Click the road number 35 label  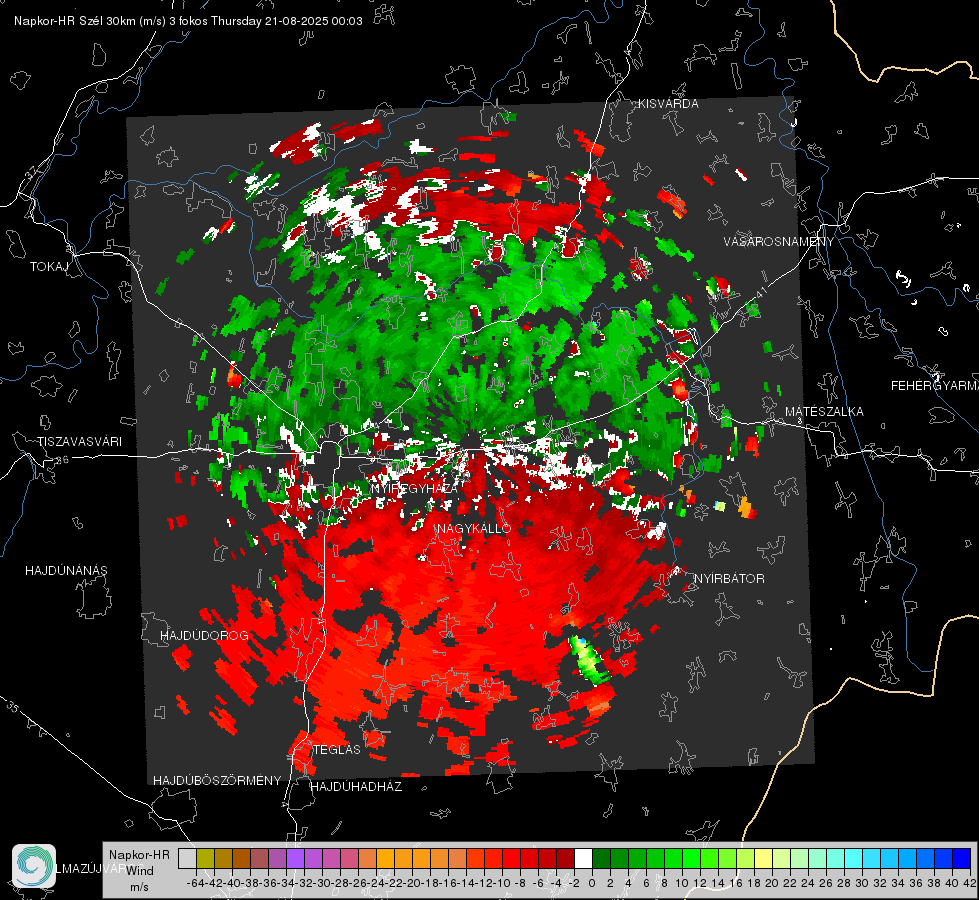click(x=13, y=706)
